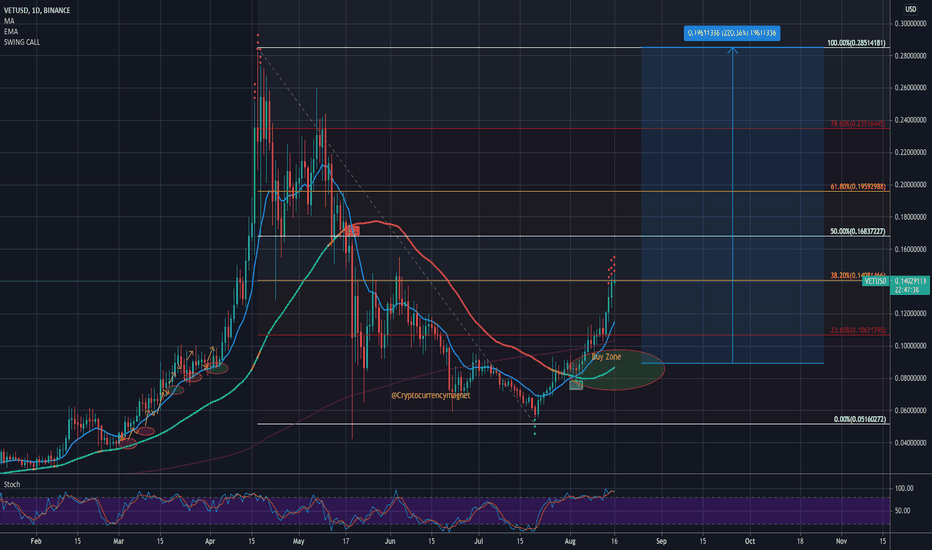Select the 61.80% (0.19592988) Fibonacci label
Image resolution: width=932 pixels, height=550 pixels.
[858, 187]
